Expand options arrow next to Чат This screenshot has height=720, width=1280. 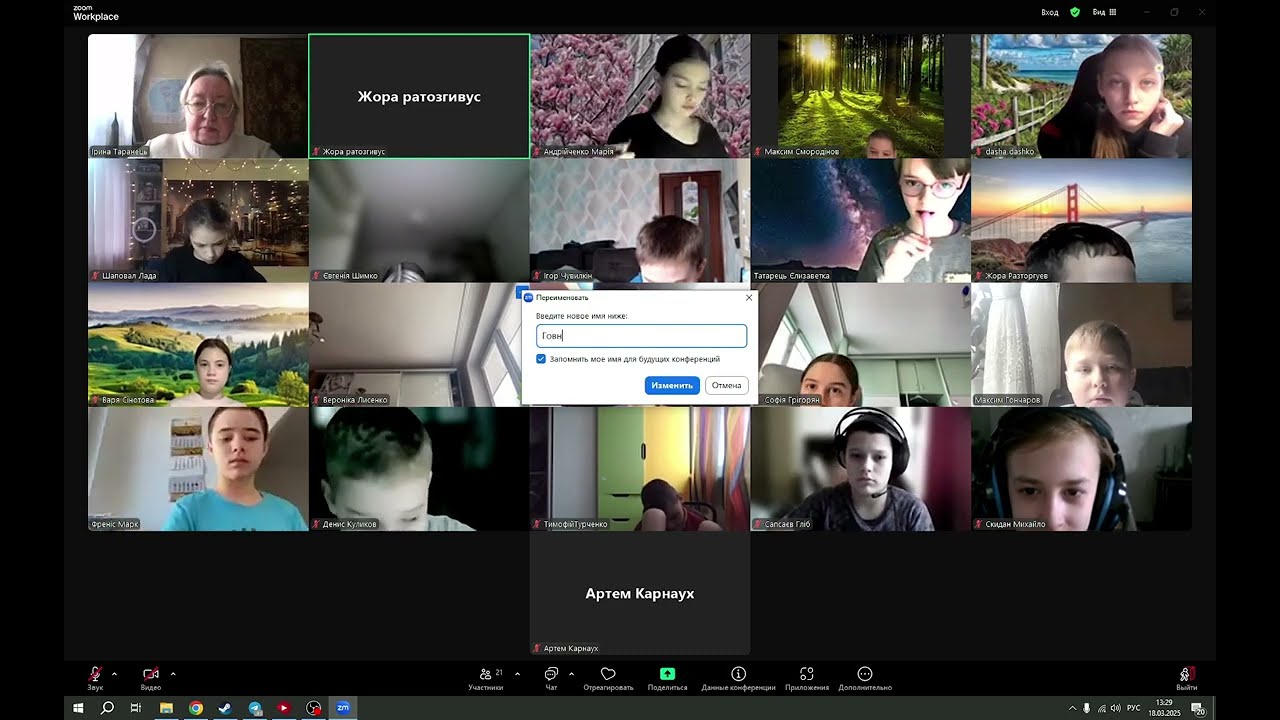[x=571, y=673]
